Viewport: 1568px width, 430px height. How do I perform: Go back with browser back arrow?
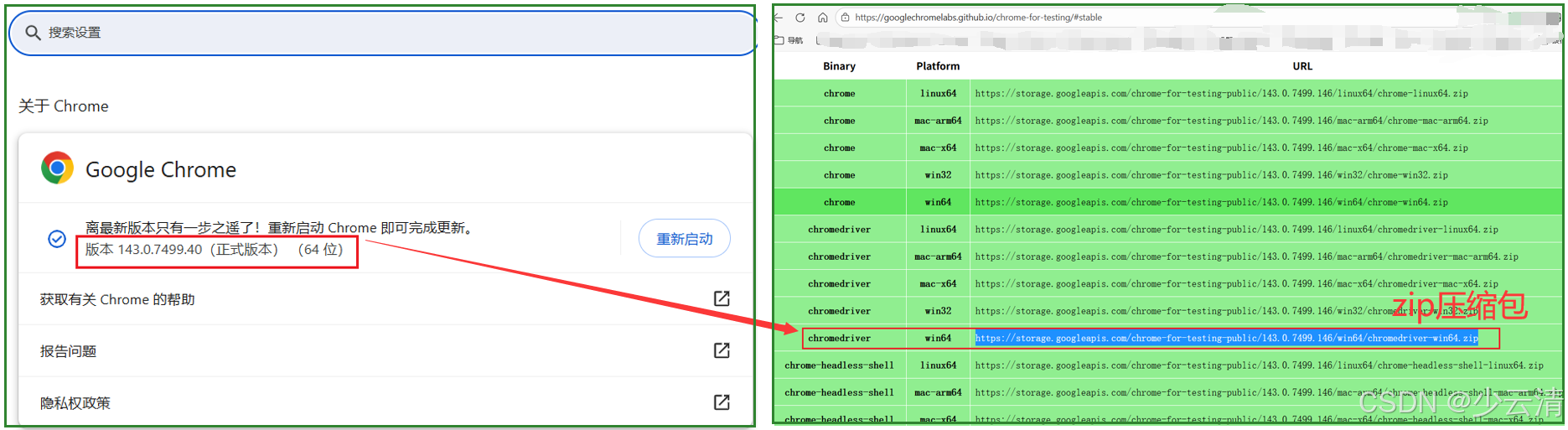pos(779,17)
